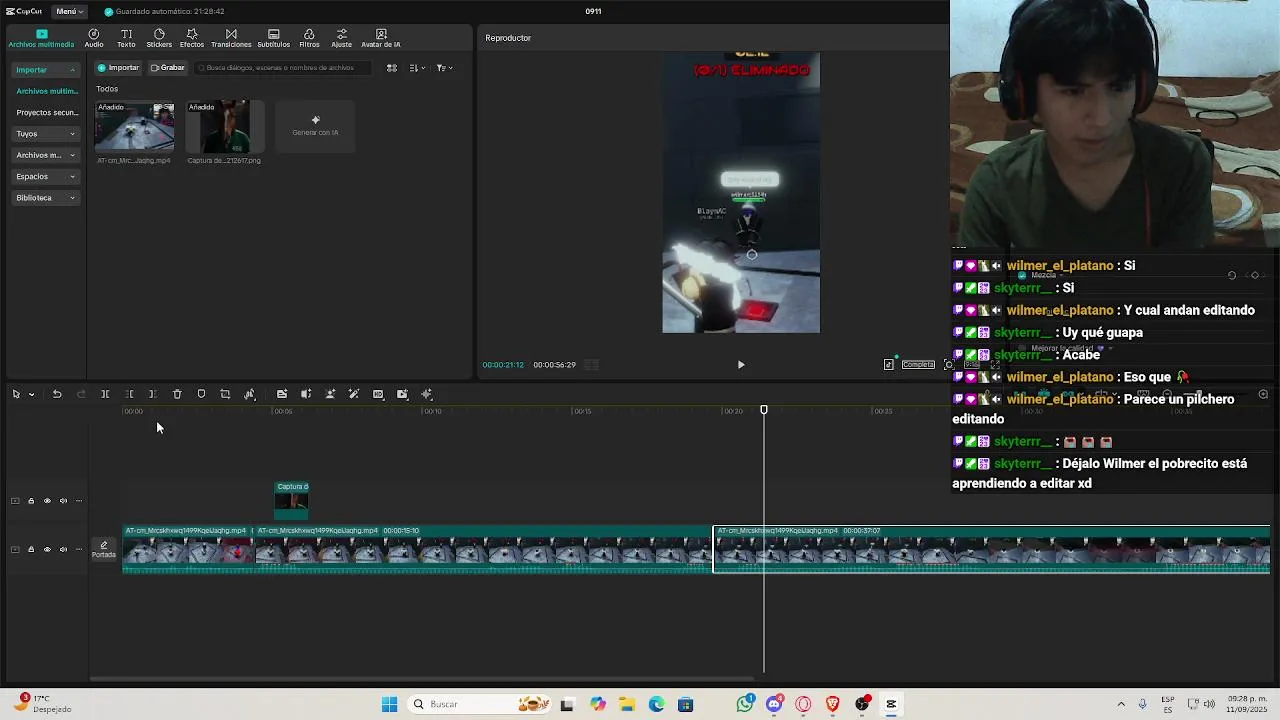Undo the last edit
Image resolution: width=1280 pixels, height=720 pixels.
coord(57,394)
